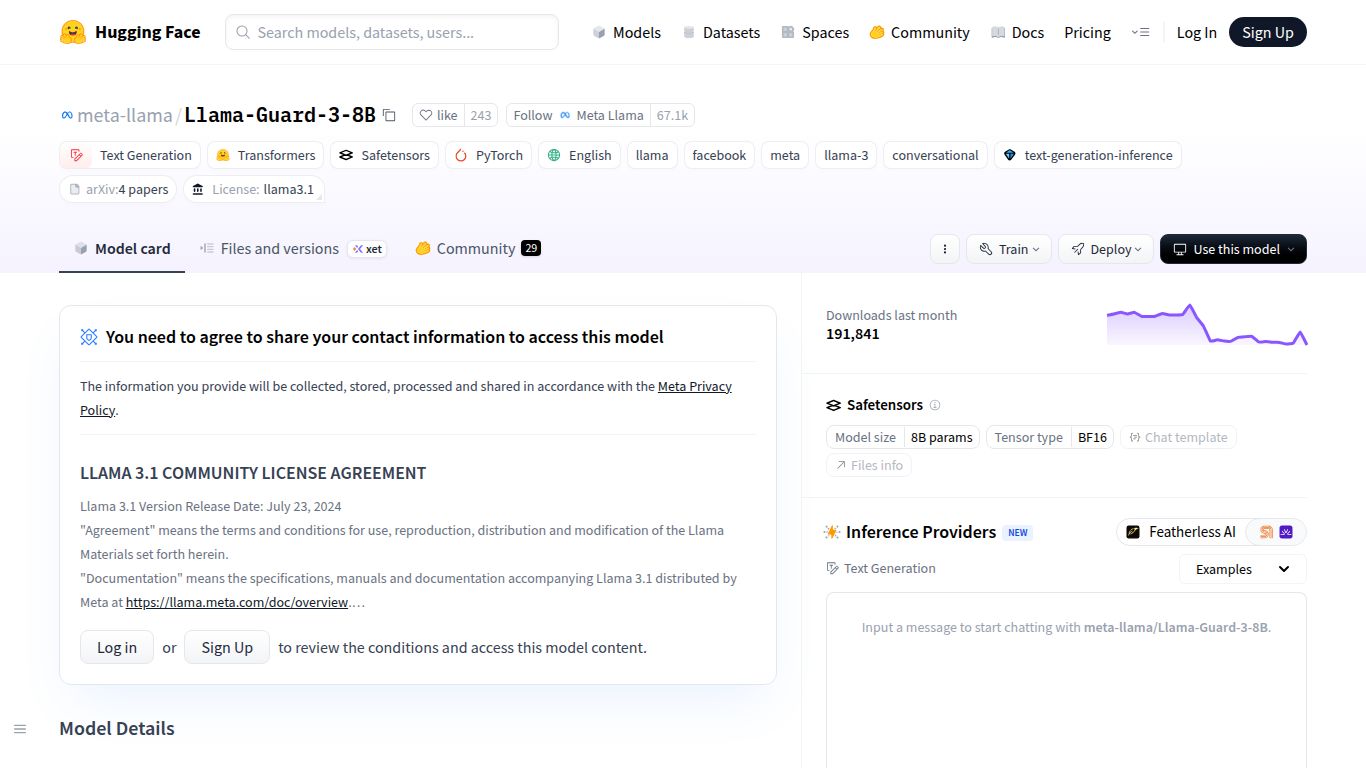1366x768 pixels.
Task: Click the additional inference providers icons
Action: coord(1276,532)
